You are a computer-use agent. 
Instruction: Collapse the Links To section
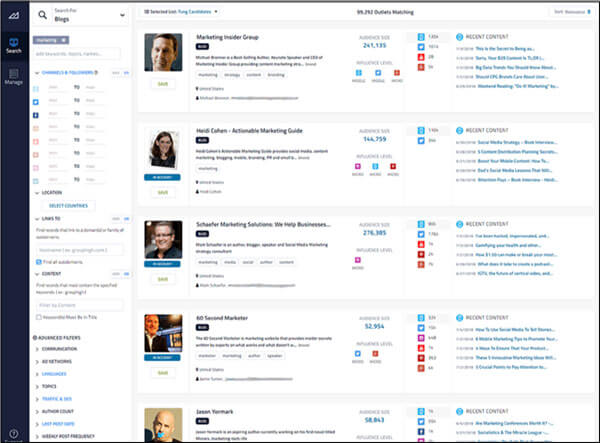pyautogui.click(x=37, y=219)
